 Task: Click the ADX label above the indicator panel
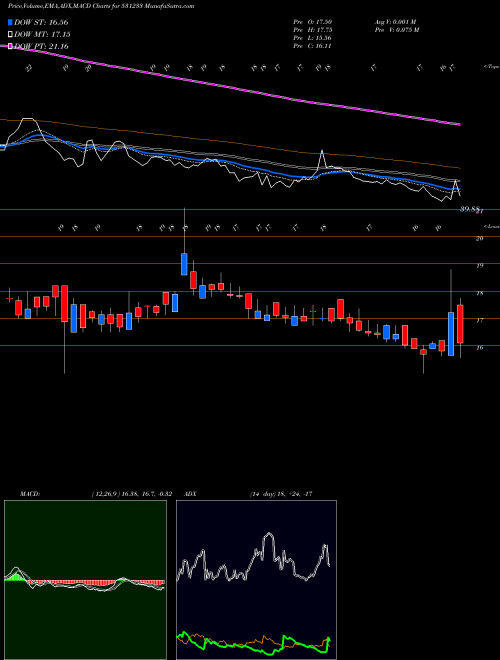click(191, 494)
